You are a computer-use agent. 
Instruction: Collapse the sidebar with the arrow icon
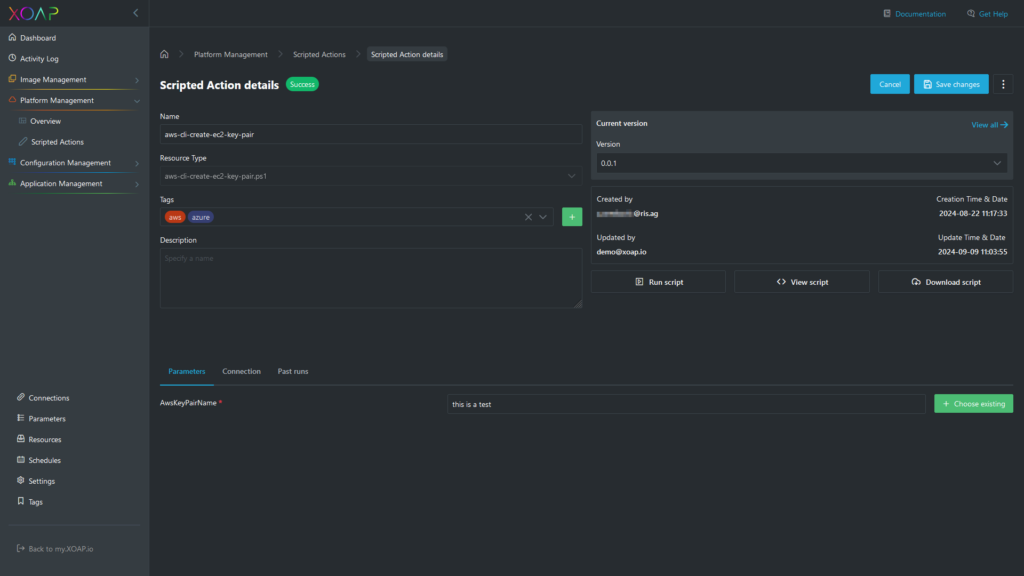pos(136,13)
